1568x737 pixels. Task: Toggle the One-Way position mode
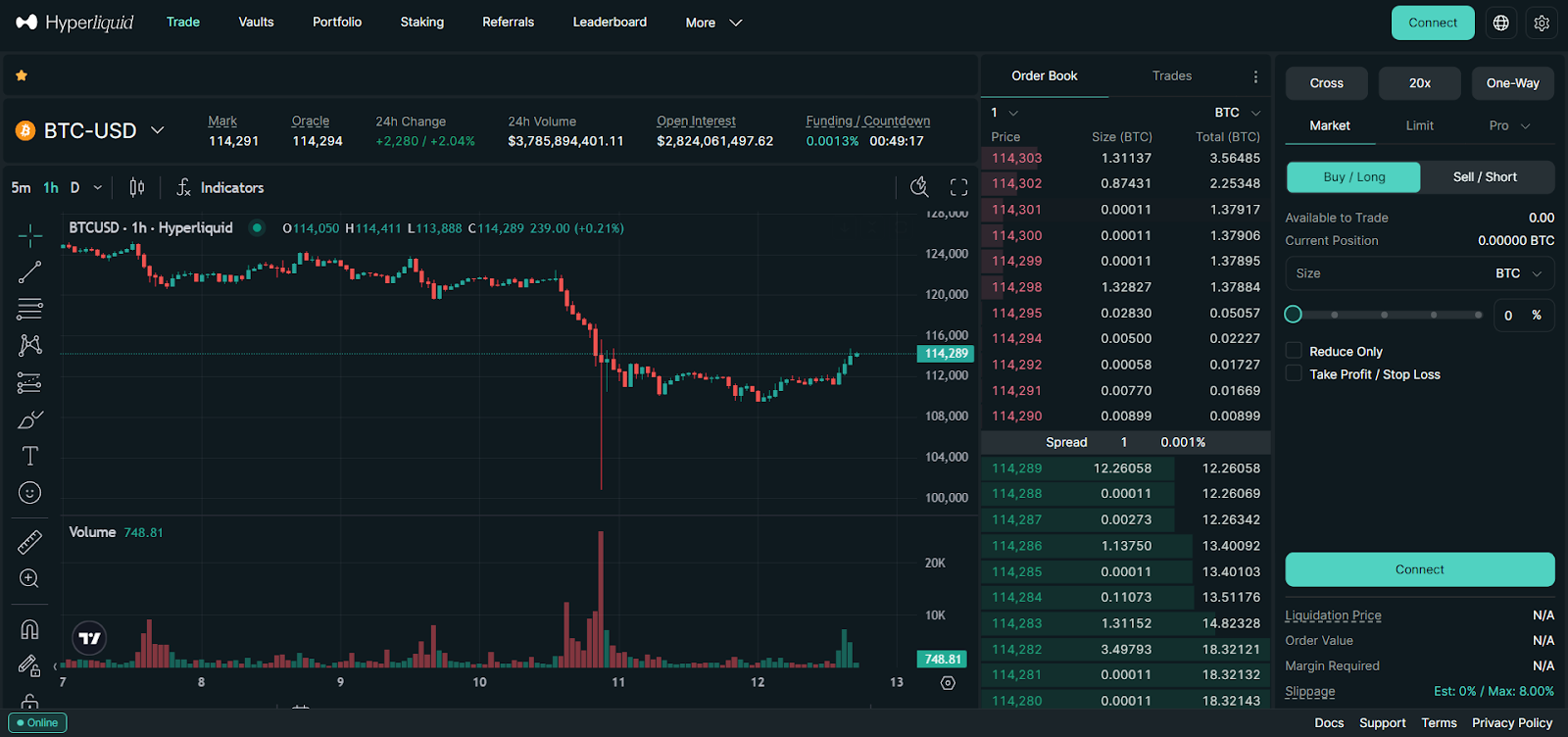tap(1512, 83)
